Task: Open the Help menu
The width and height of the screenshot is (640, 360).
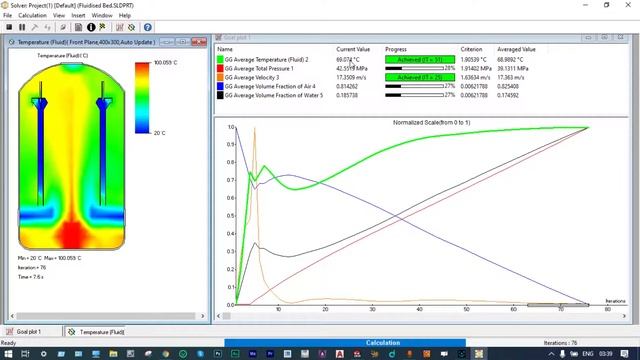Action: pyautogui.click(x=125, y=16)
